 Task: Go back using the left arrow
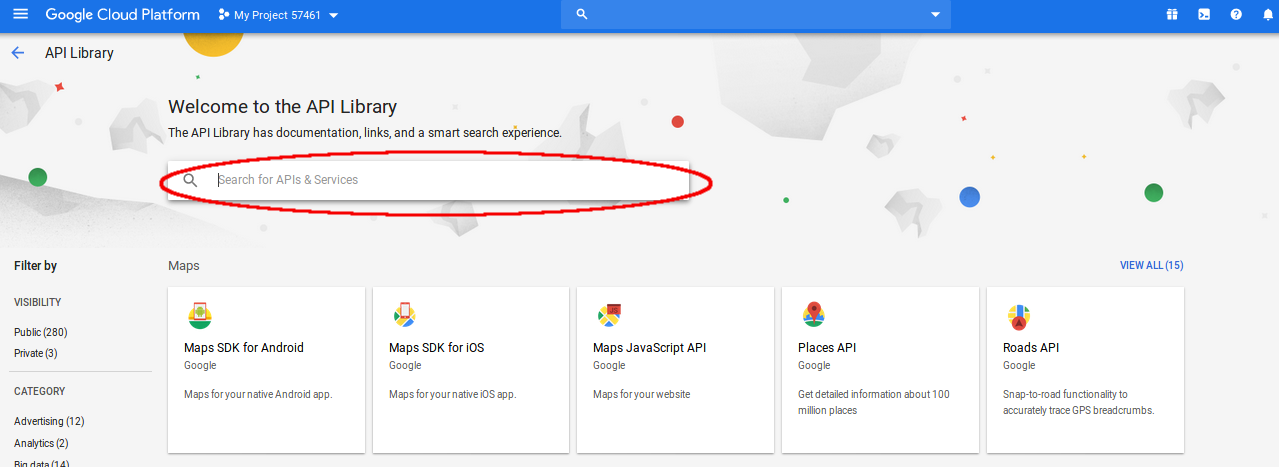pyautogui.click(x=17, y=53)
